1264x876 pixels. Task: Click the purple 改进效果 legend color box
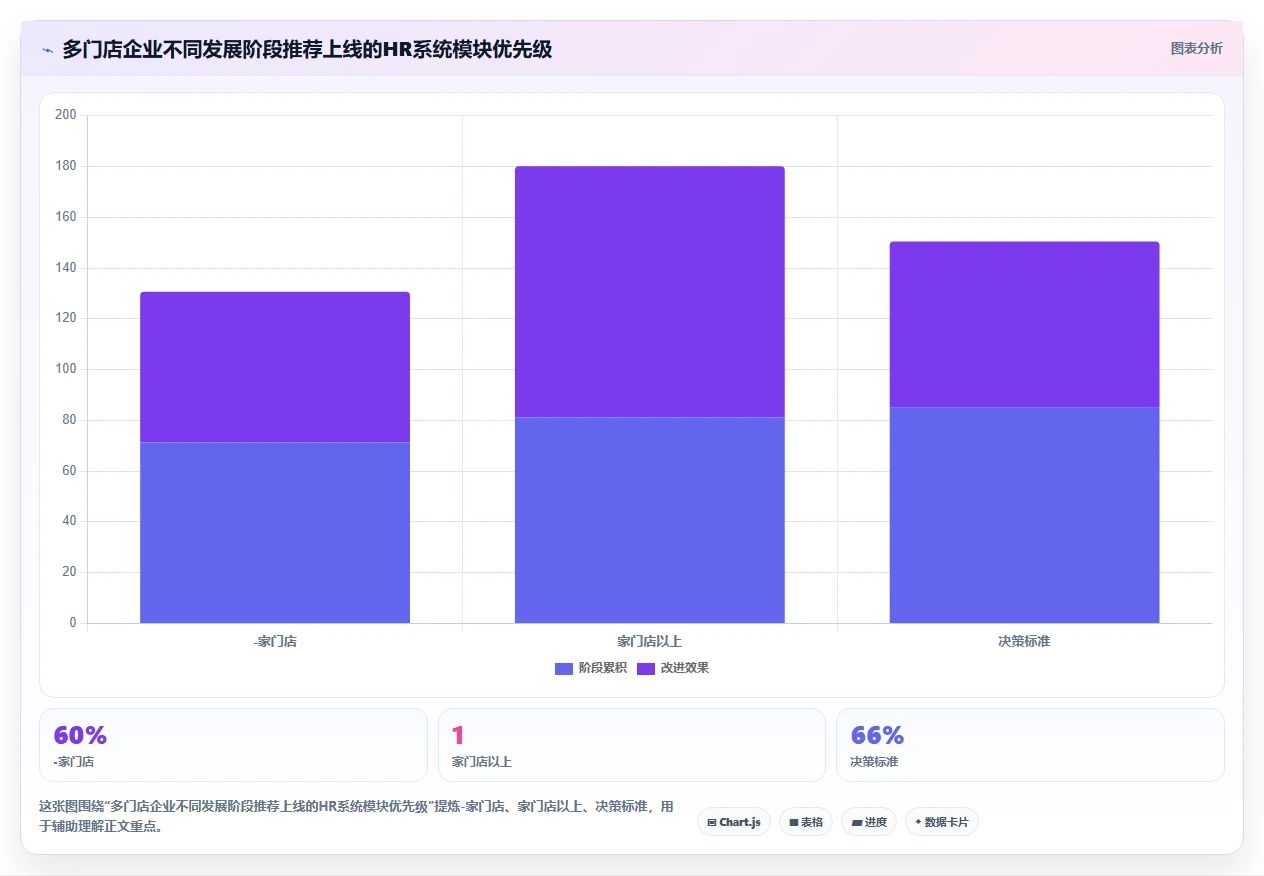pos(646,669)
